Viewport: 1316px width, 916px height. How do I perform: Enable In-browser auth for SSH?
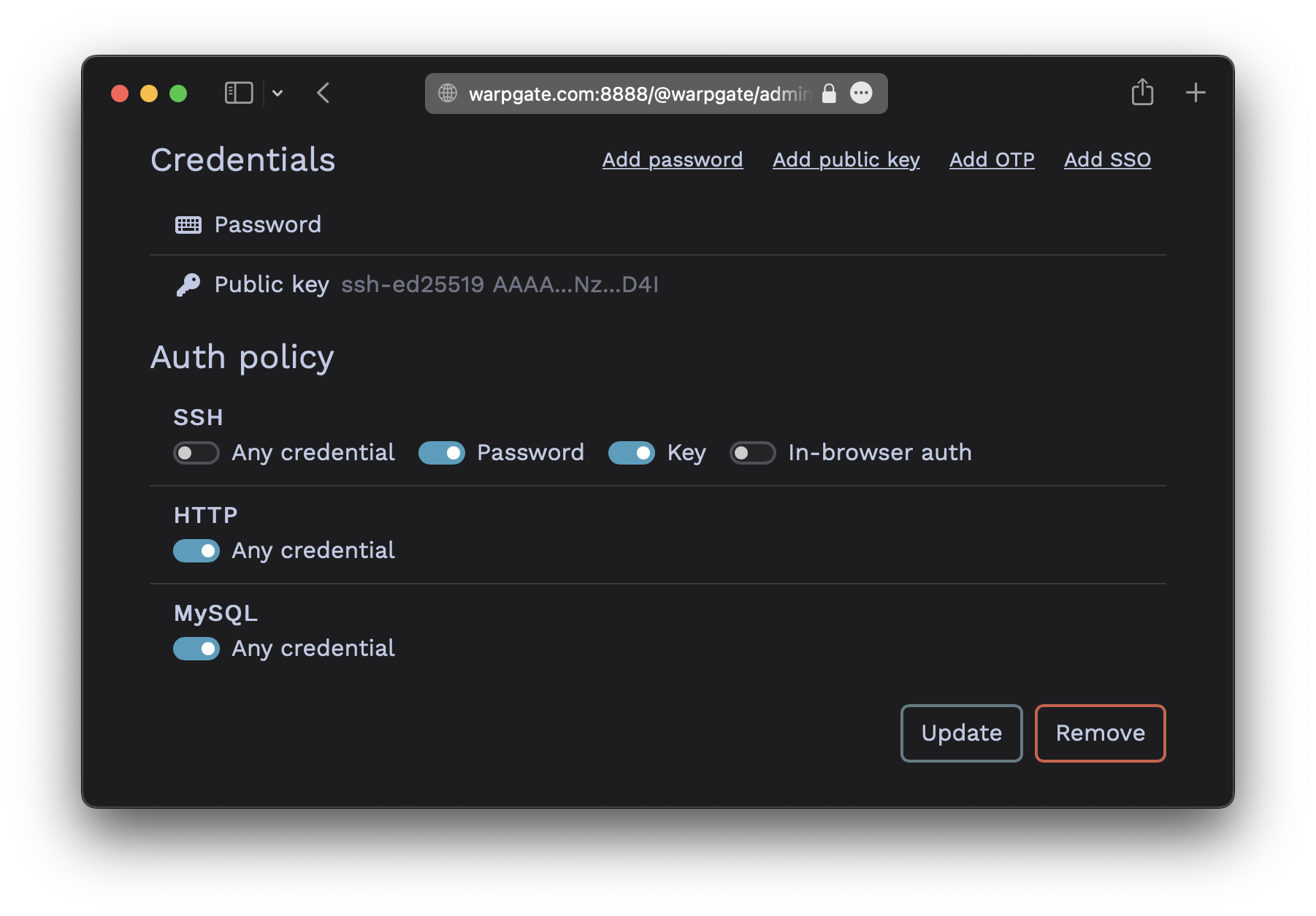[753, 453]
